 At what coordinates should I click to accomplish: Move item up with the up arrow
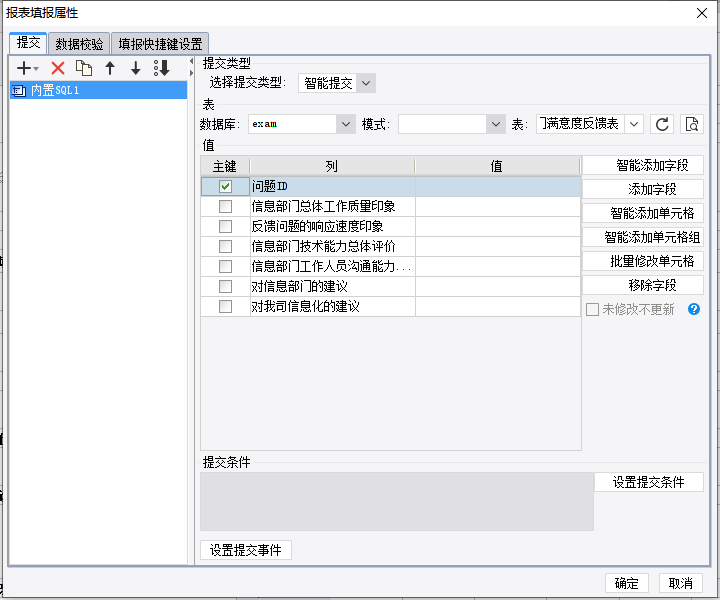click(110, 68)
